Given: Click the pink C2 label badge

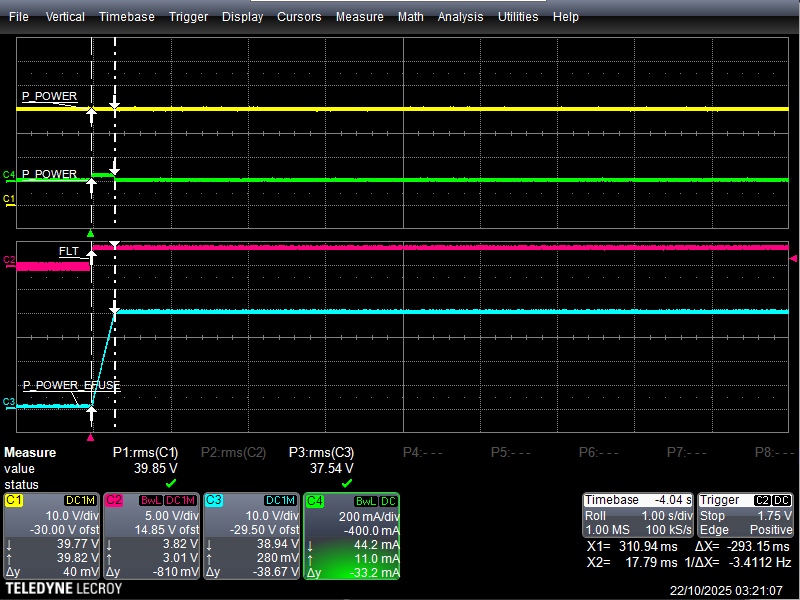Looking at the screenshot, I should click(114, 500).
